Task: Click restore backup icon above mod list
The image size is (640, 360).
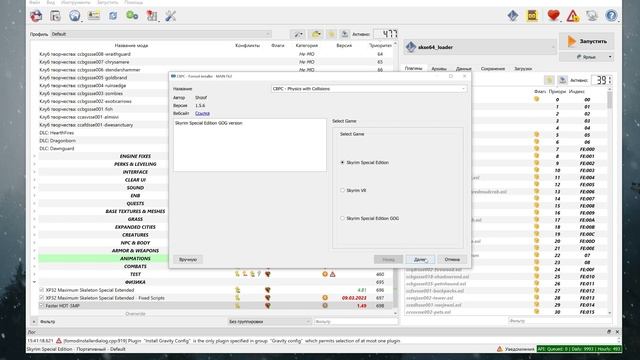Action: click(x=331, y=34)
